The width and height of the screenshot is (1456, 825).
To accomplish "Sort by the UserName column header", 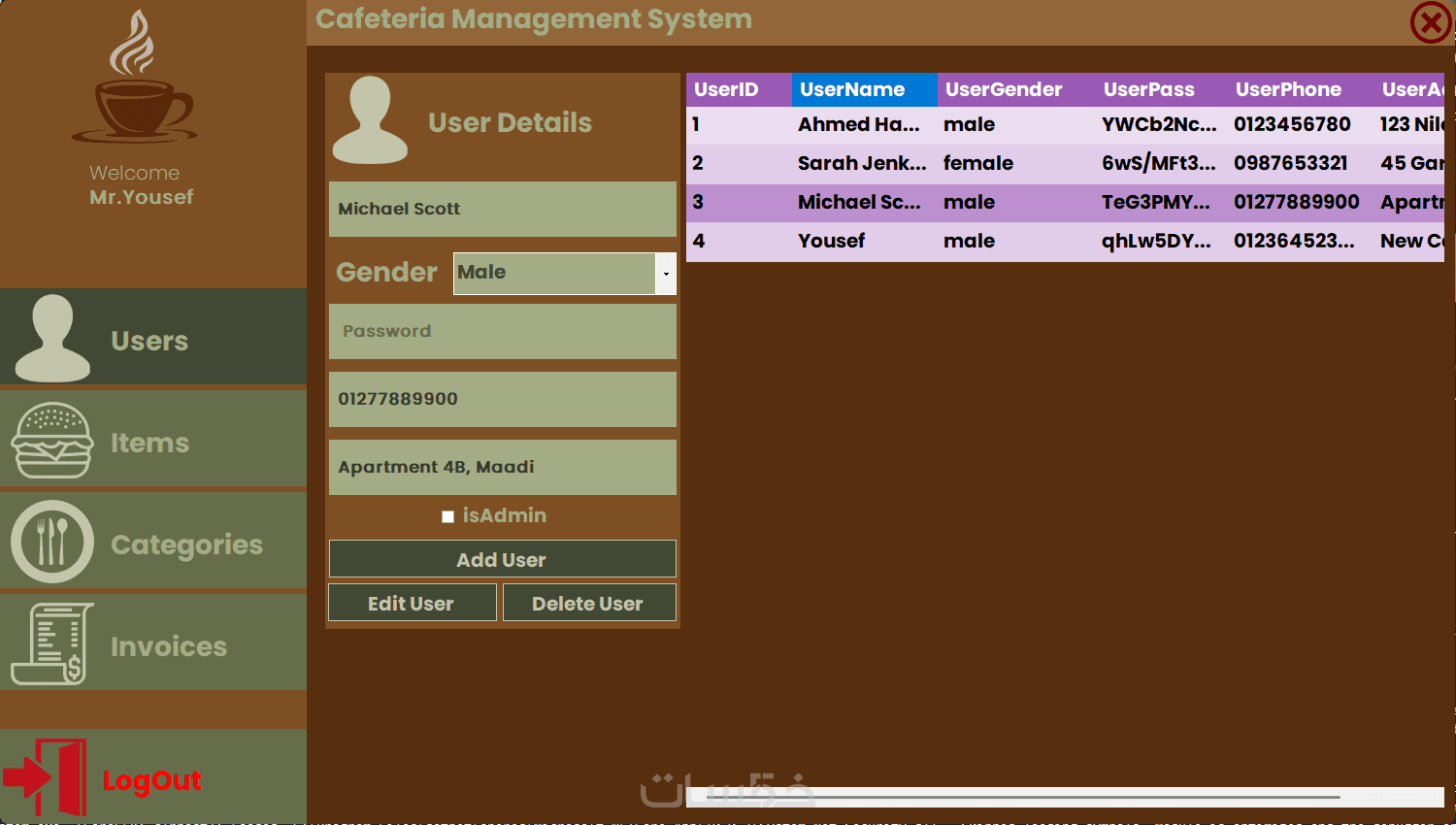I will click(x=865, y=89).
